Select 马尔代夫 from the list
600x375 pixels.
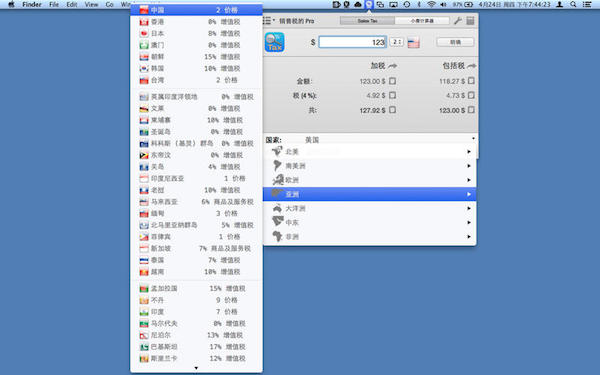tap(196, 324)
